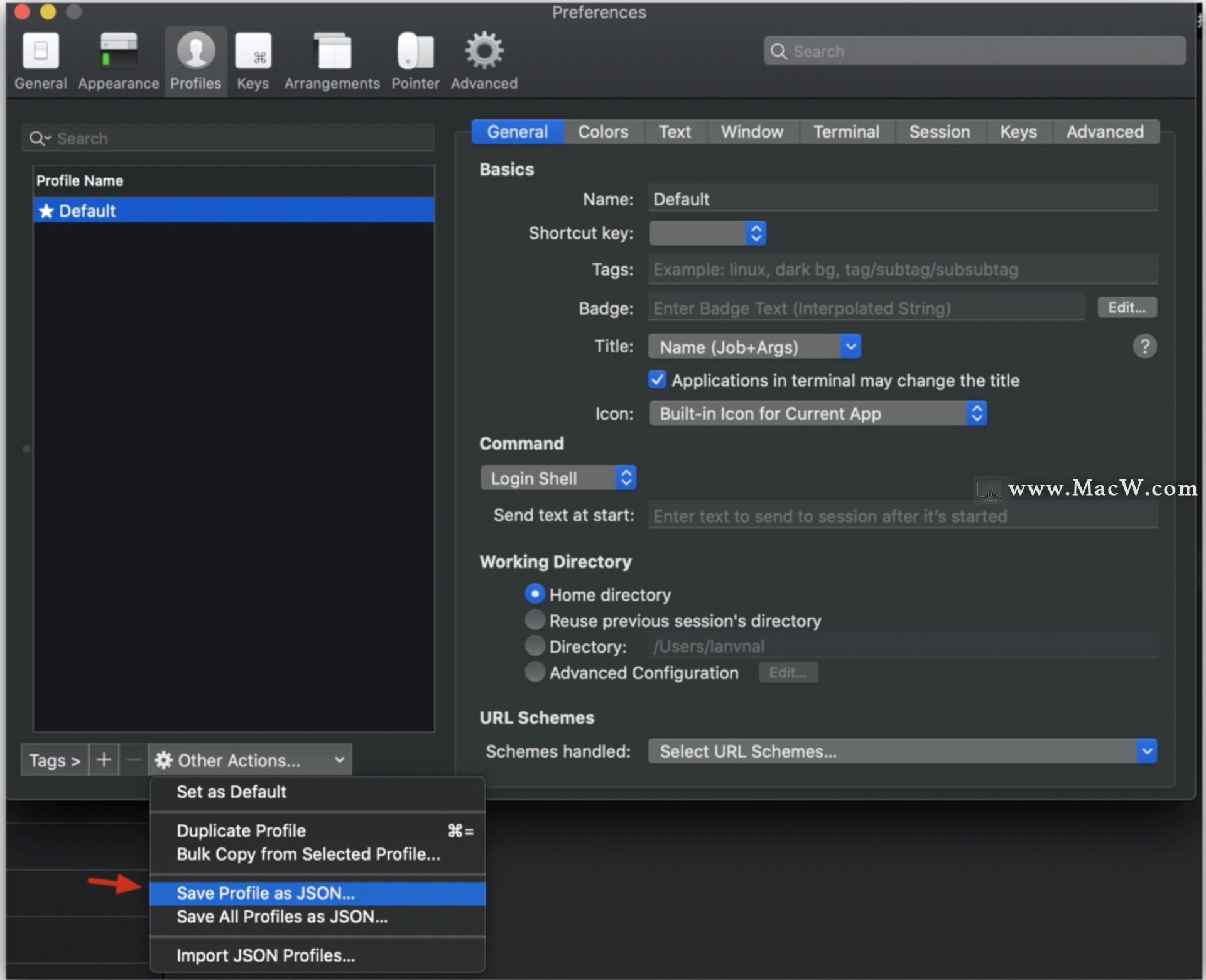Click the Edit button next to Badge
Screen dimensions: 1206x980
point(1126,307)
